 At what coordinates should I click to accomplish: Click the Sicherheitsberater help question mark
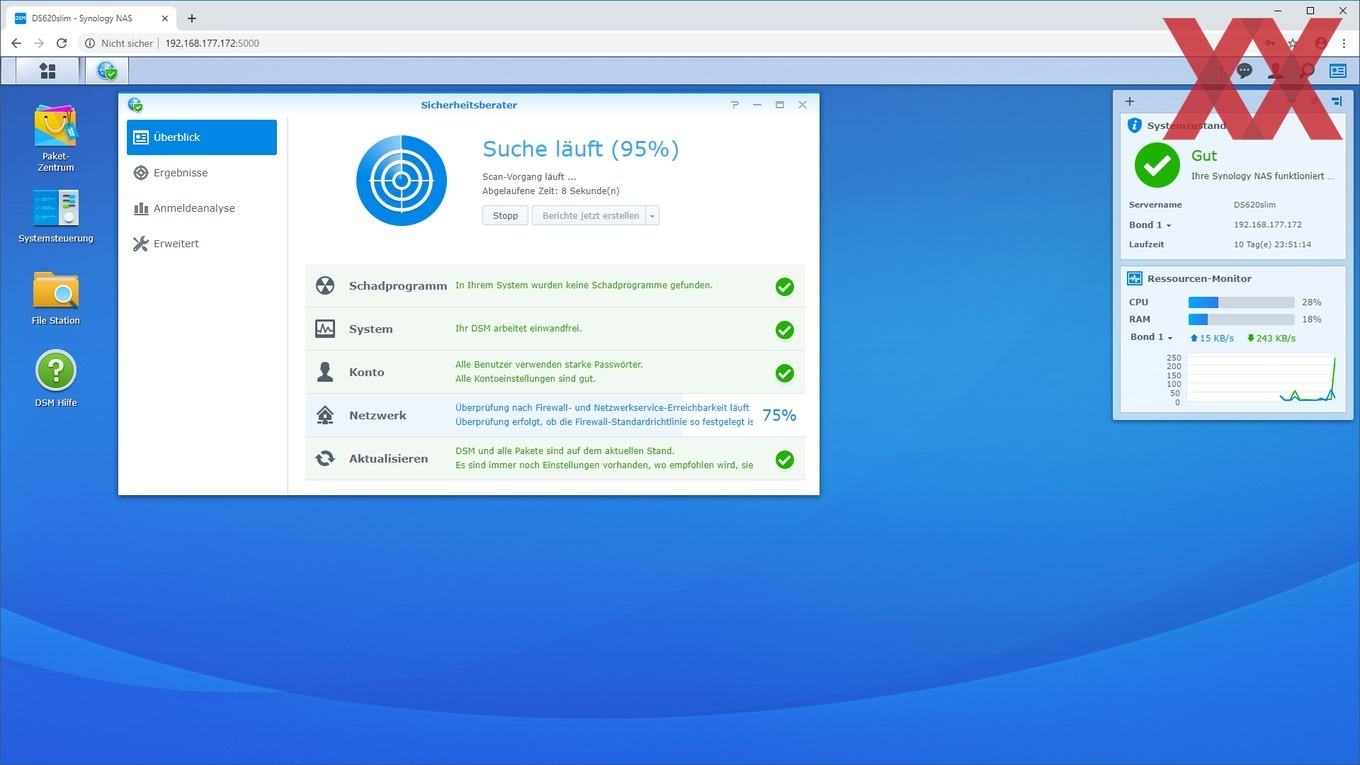tap(734, 105)
